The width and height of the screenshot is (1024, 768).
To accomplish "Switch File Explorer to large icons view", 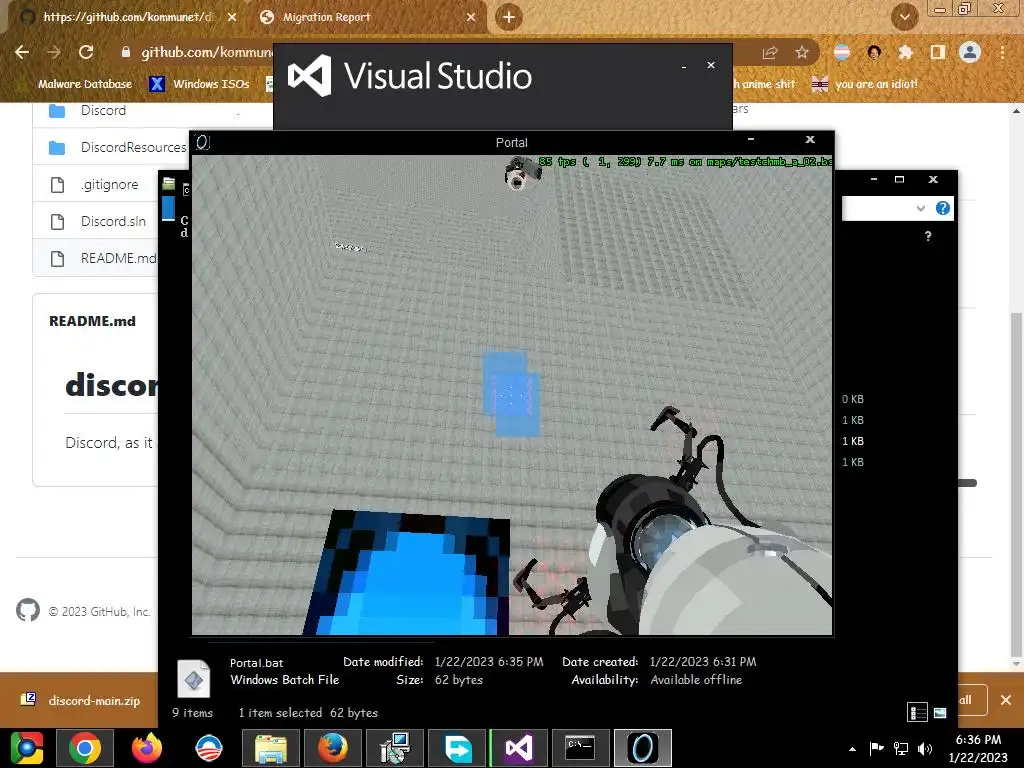I will tap(940, 712).
